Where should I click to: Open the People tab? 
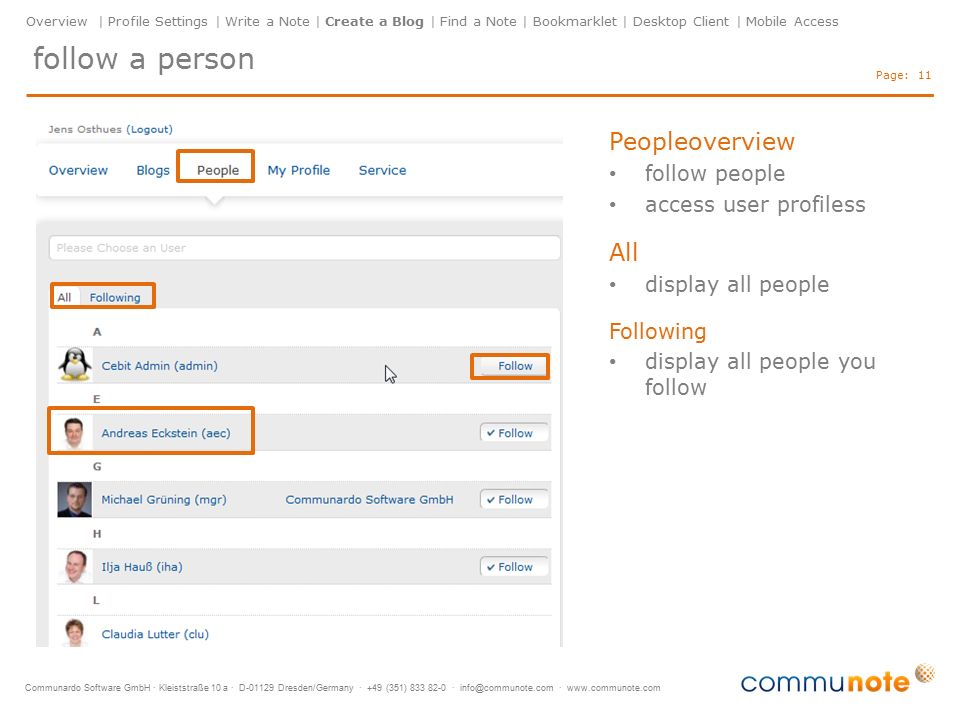click(218, 170)
